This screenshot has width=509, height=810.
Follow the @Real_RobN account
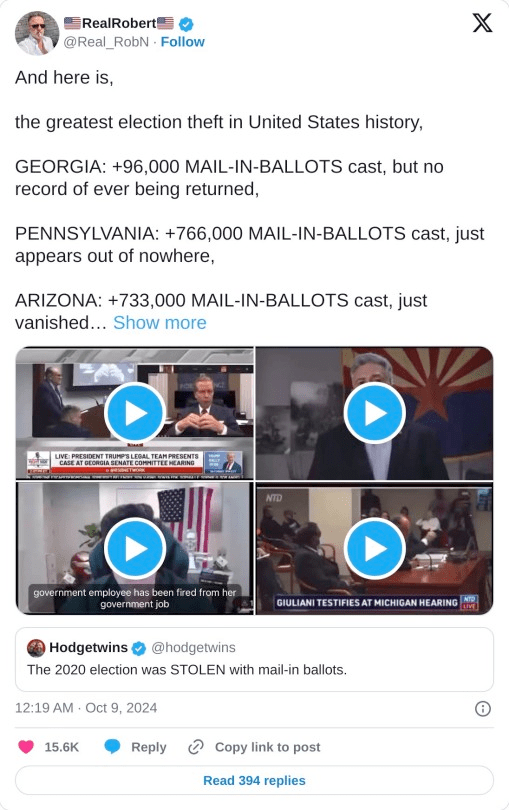coord(182,42)
